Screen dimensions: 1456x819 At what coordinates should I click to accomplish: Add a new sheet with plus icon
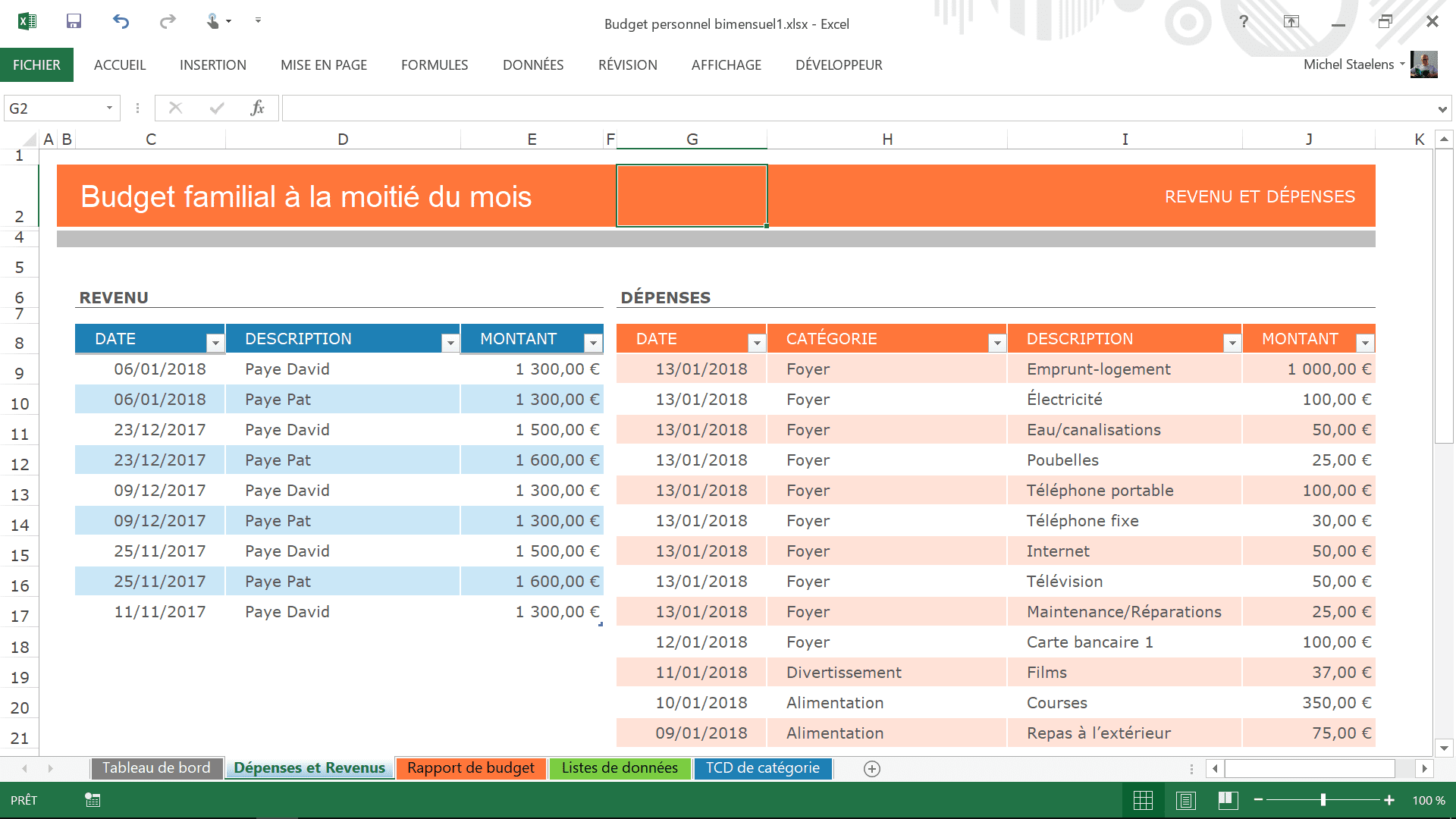click(x=872, y=769)
